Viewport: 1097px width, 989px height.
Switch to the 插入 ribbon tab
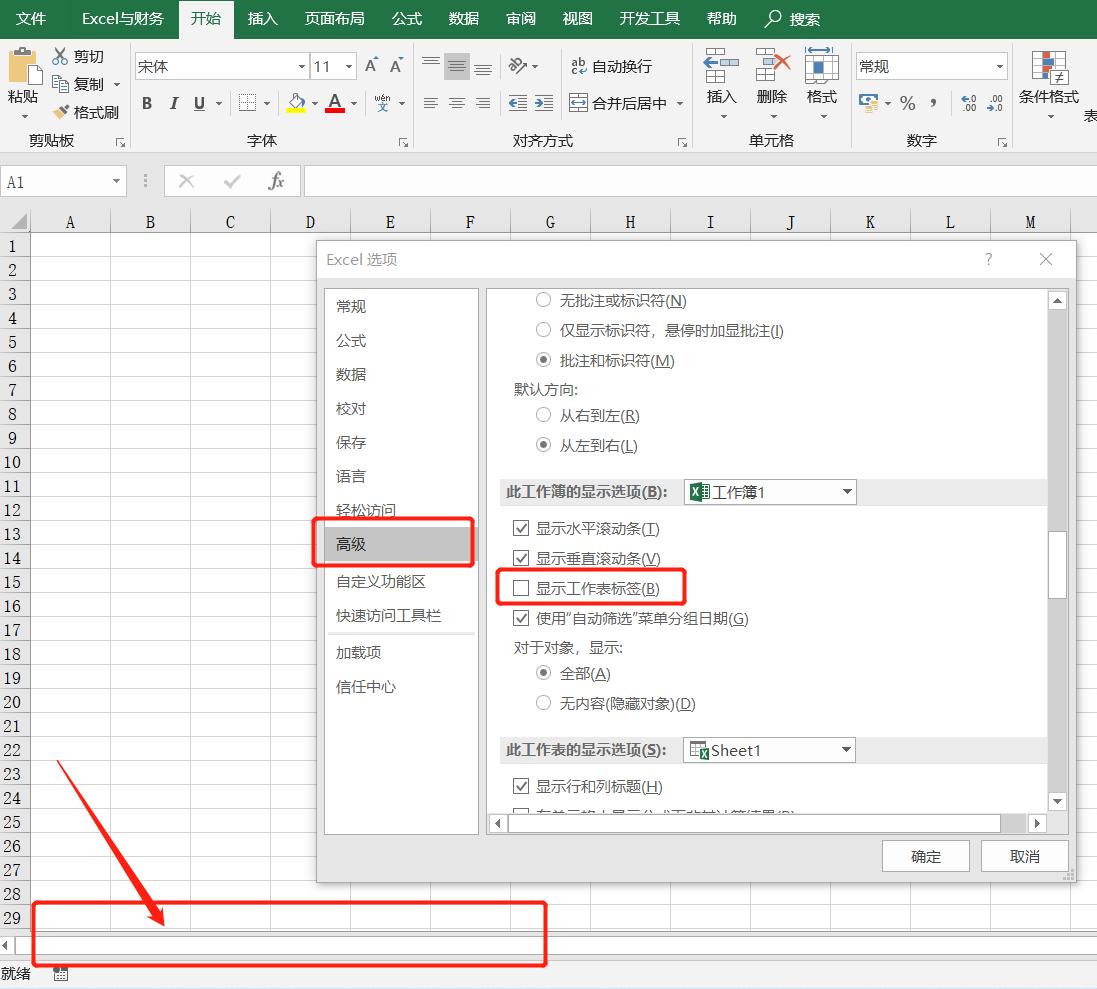262,18
